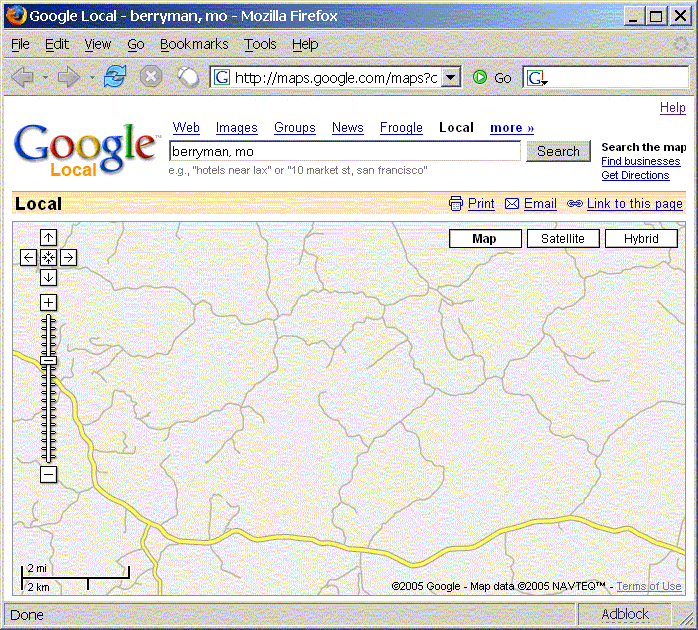Open the Tools menu
The height and width of the screenshot is (630, 698).
(x=260, y=44)
